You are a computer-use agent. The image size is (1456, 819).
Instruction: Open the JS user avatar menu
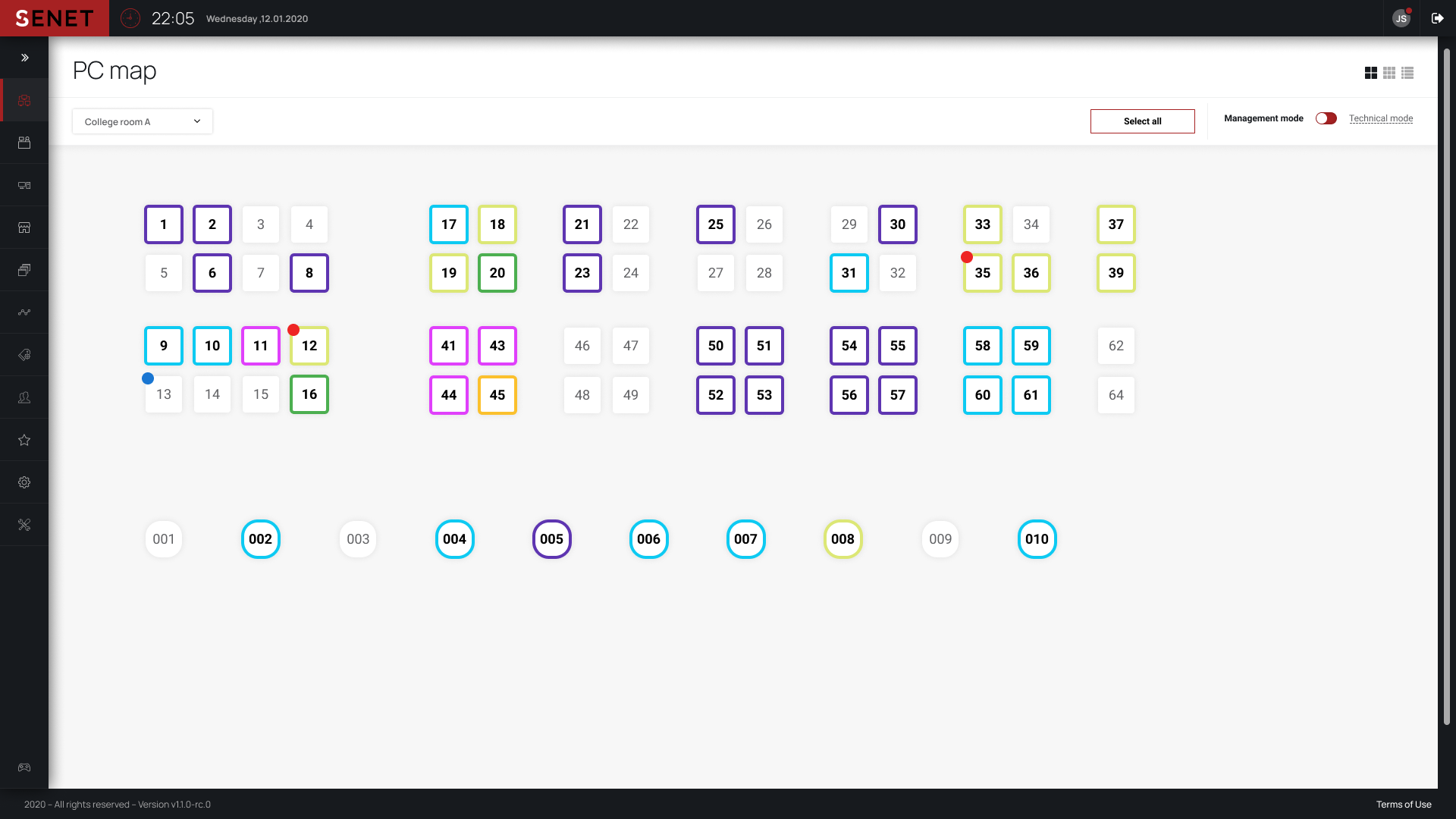(1401, 18)
